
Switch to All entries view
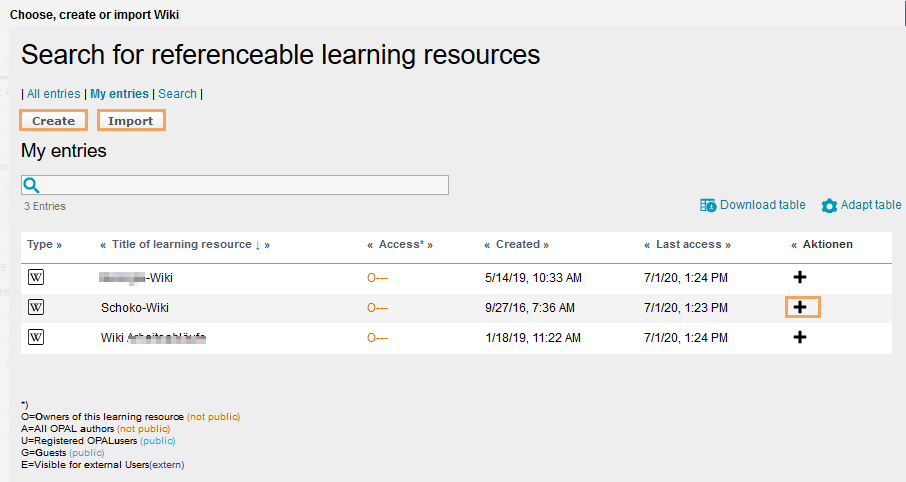(53, 94)
